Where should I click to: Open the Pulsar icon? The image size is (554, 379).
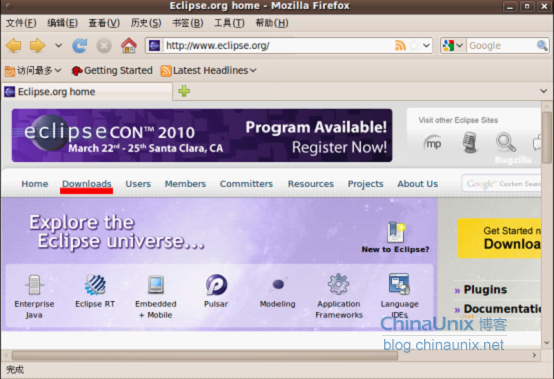(216, 284)
